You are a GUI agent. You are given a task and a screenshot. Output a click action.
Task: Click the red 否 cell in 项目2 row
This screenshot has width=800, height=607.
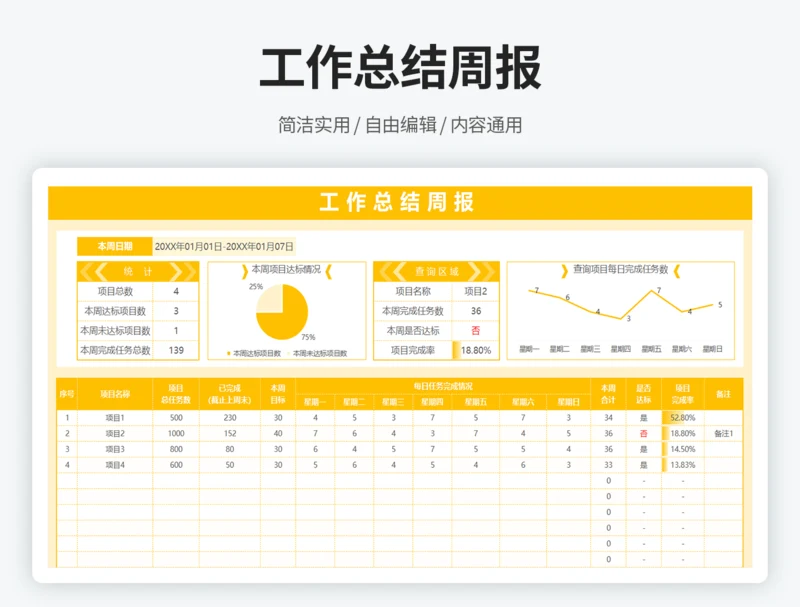click(x=643, y=434)
